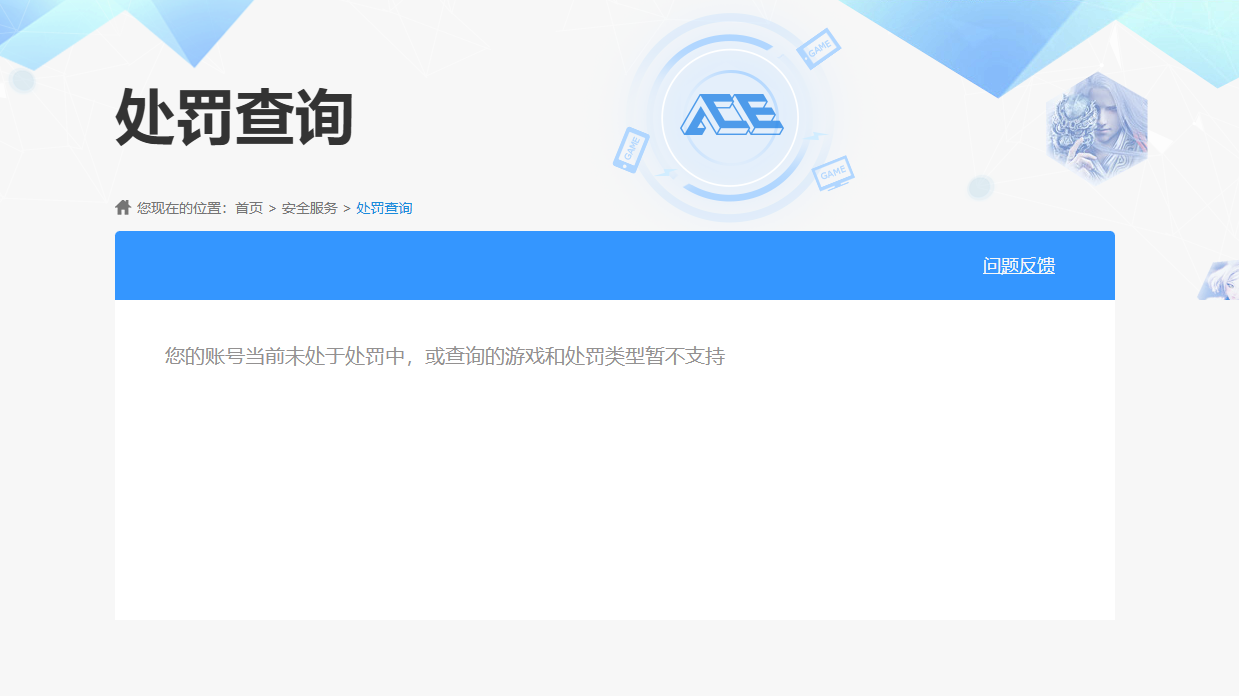Viewport: 1239px width, 696px height.
Task: Click the 您的账号当前未处于处罚中 status message
Action: tap(444, 356)
